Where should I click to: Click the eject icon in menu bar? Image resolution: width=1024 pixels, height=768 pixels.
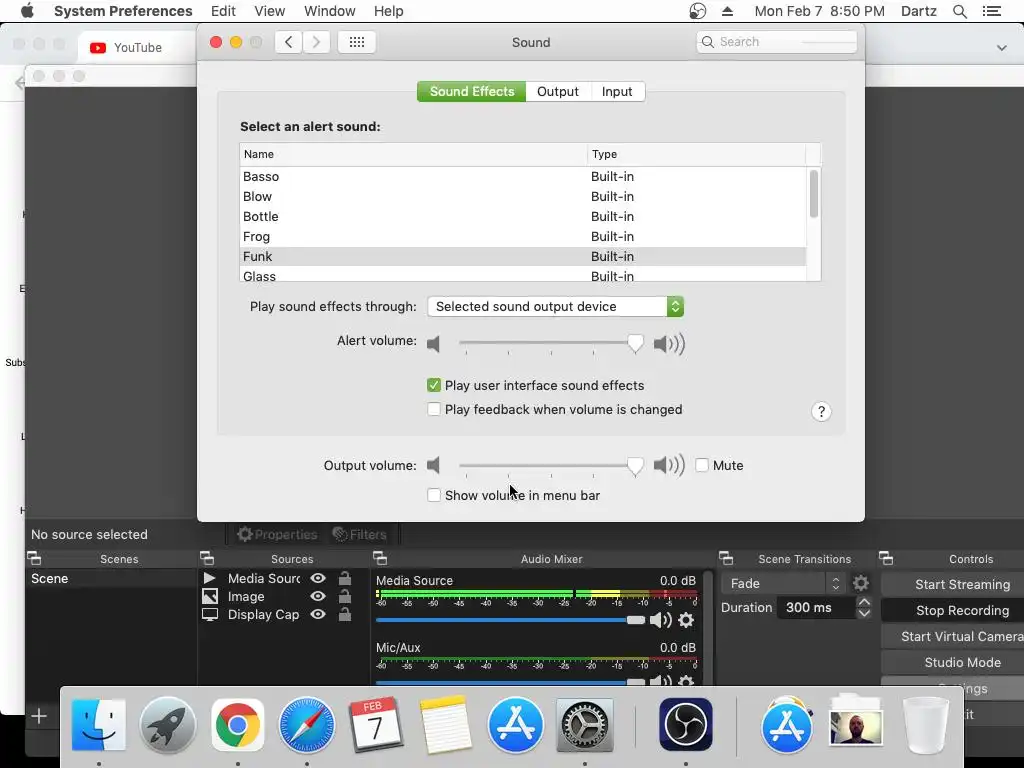[x=728, y=11]
